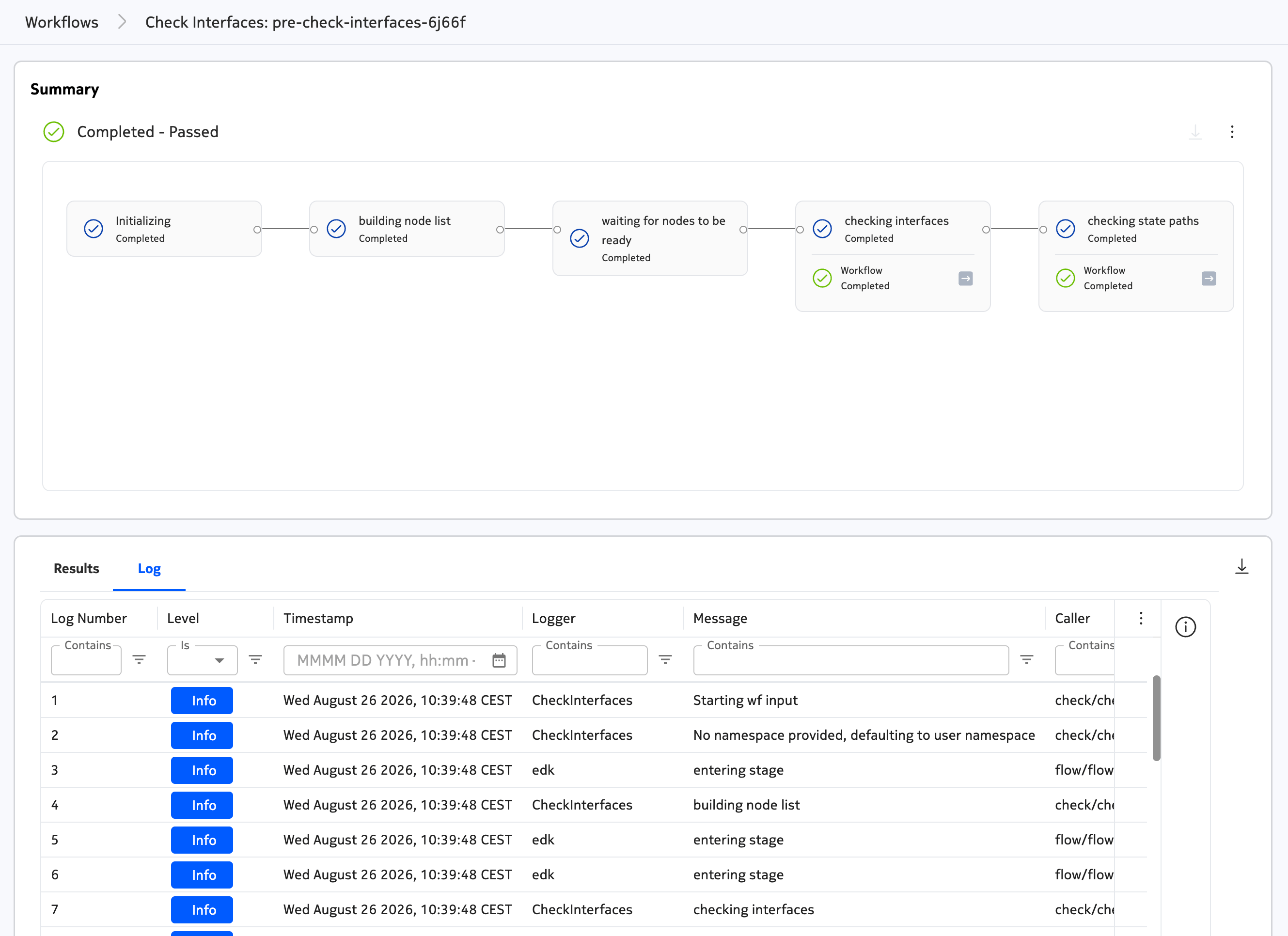Open the checking interfaces sub-workflow arrow
Viewport: 1288px width, 936px height.
(x=965, y=278)
